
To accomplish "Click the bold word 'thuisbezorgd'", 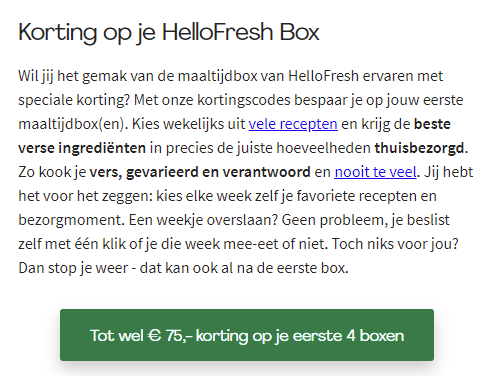I will click(x=419, y=148).
